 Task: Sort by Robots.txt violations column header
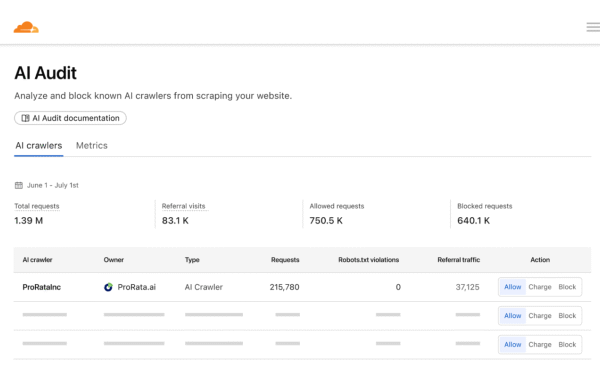(x=368, y=260)
